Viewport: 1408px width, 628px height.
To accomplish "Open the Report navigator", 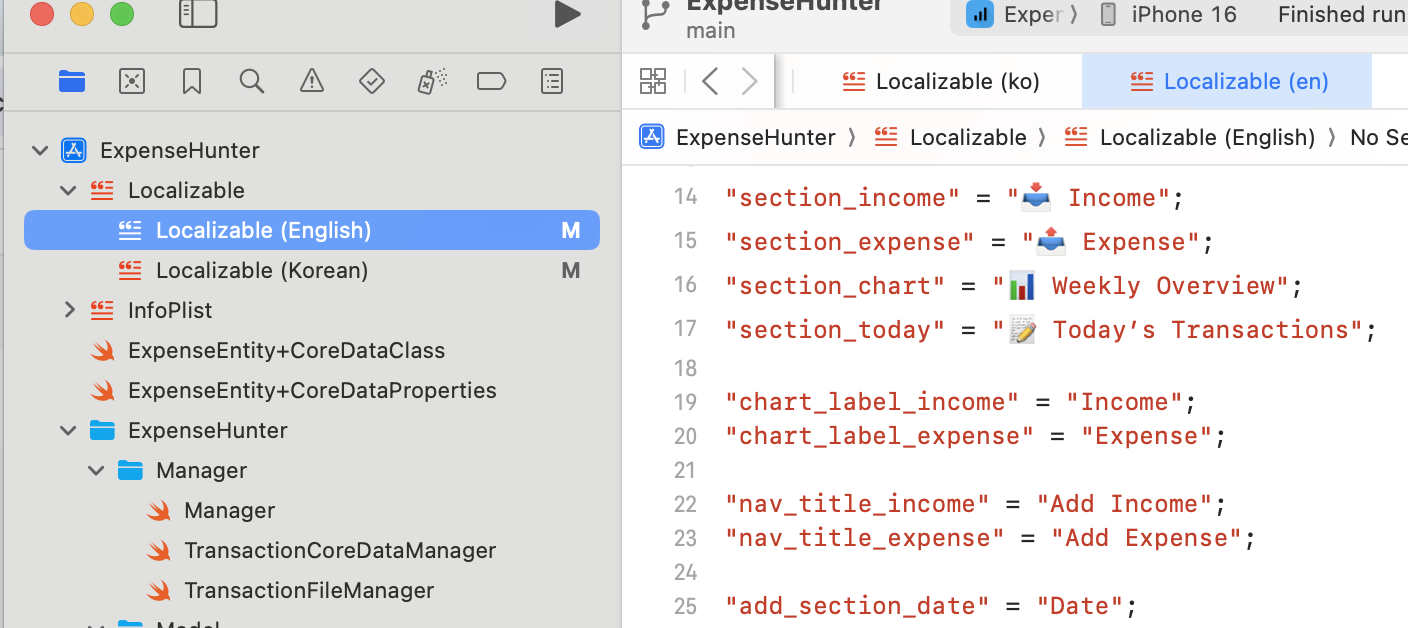I will [552, 81].
